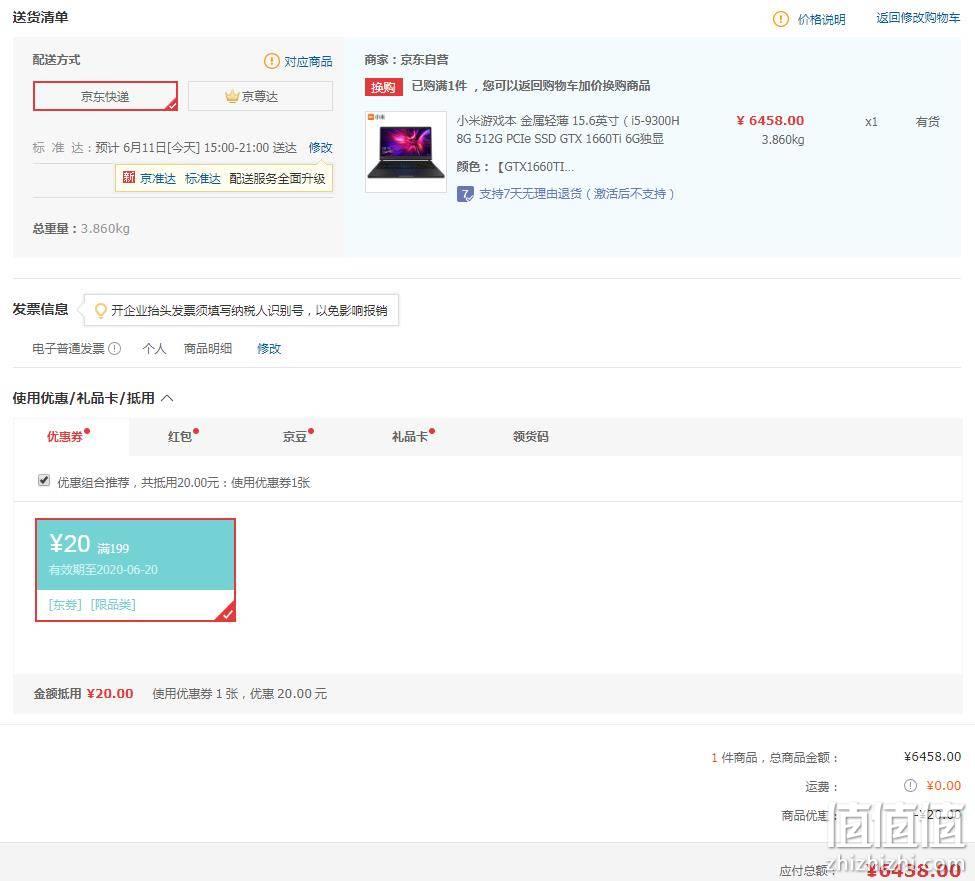Collapse the 使用优惠/礼品卡/抵用 section
The height and width of the screenshot is (881, 975).
(x=167, y=398)
